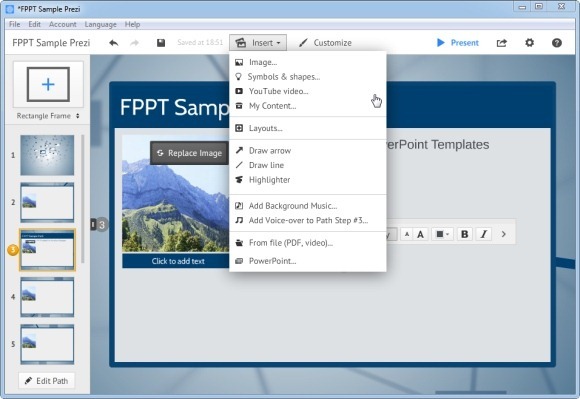Select path step 5 thumbnail
580x399 pixels.
pos(47,344)
